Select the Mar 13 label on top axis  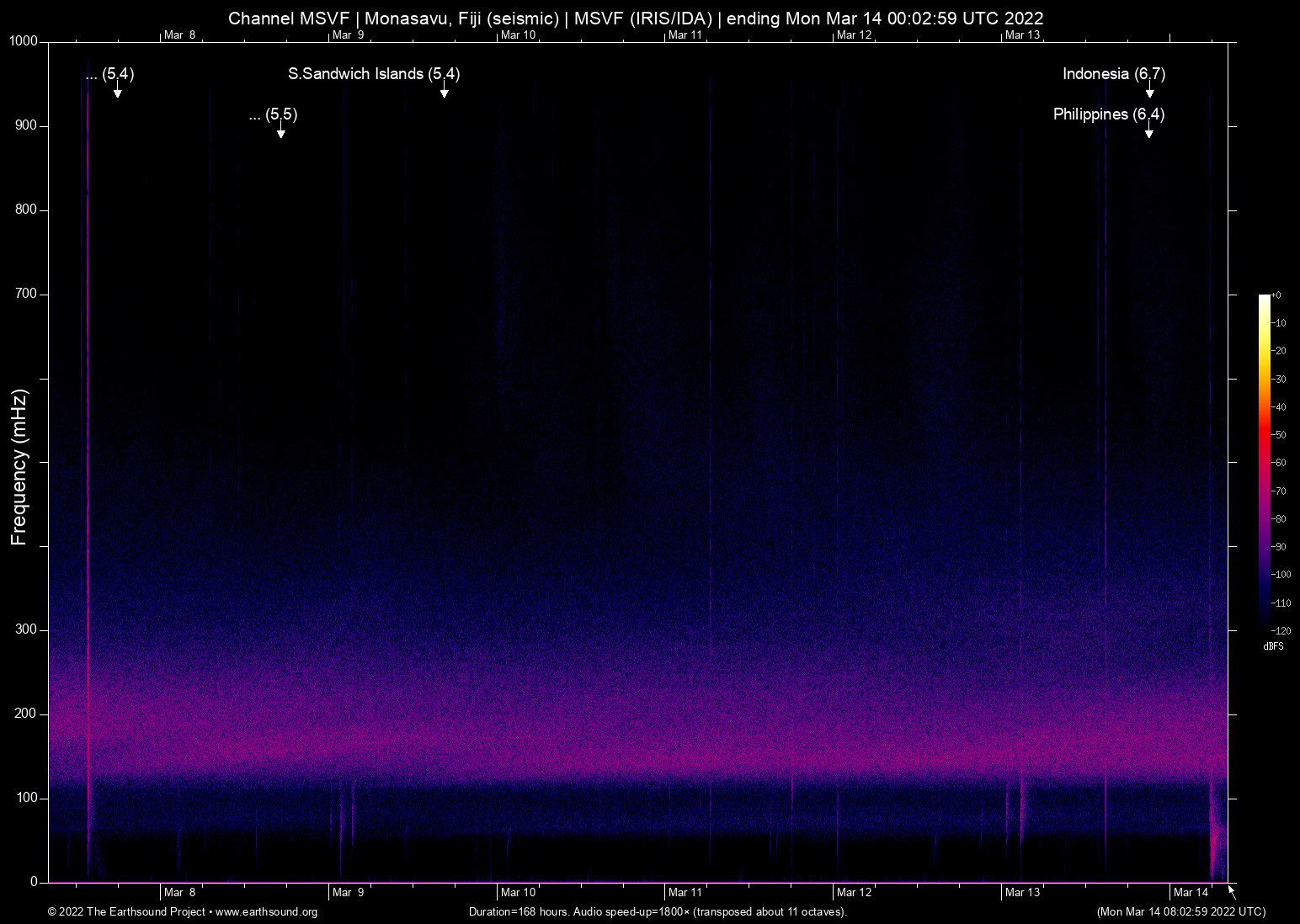1022,35
